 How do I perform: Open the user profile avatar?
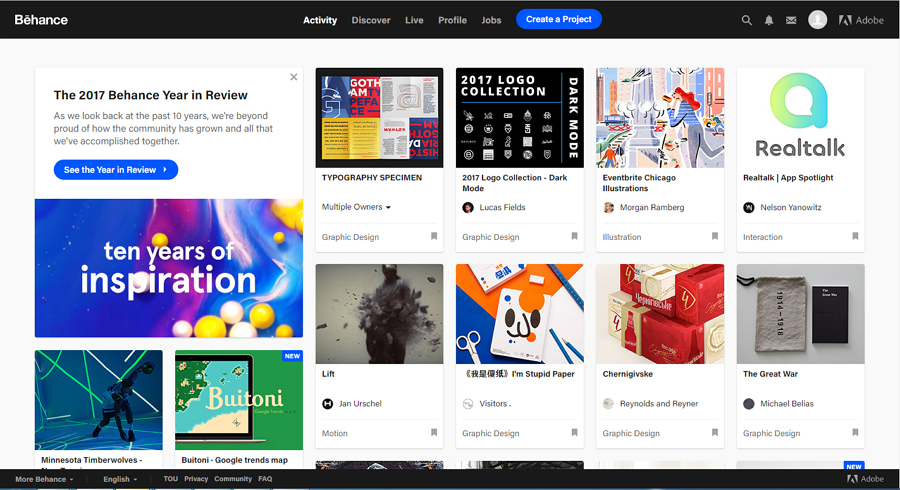817,20
